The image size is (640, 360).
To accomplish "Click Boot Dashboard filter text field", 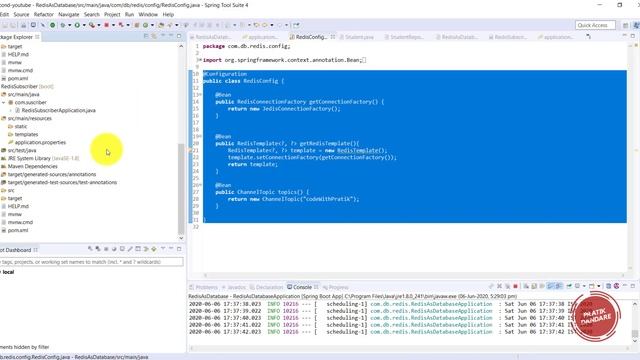I will click(91, 262).
